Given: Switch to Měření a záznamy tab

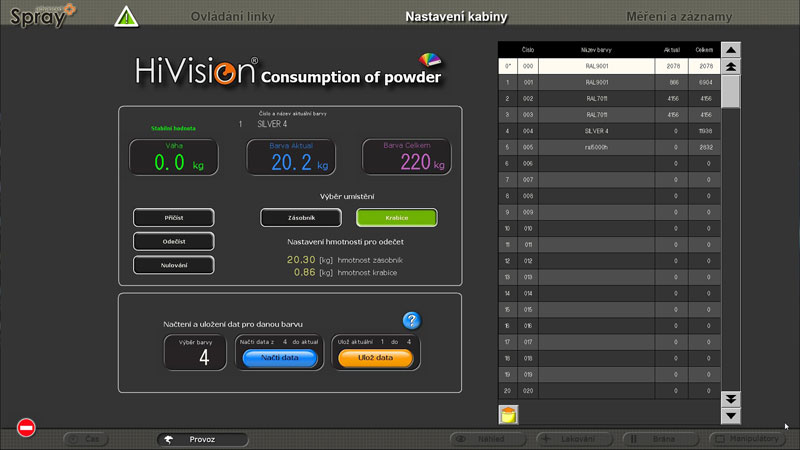Looking at the screenshot, I should pos(679,17).
